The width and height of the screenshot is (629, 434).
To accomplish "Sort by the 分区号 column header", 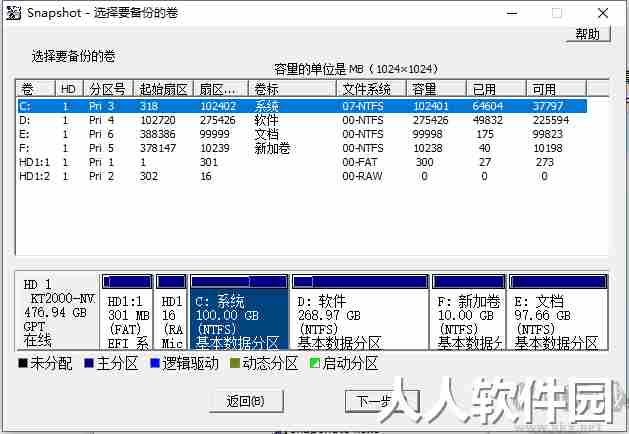I will 108,89.
